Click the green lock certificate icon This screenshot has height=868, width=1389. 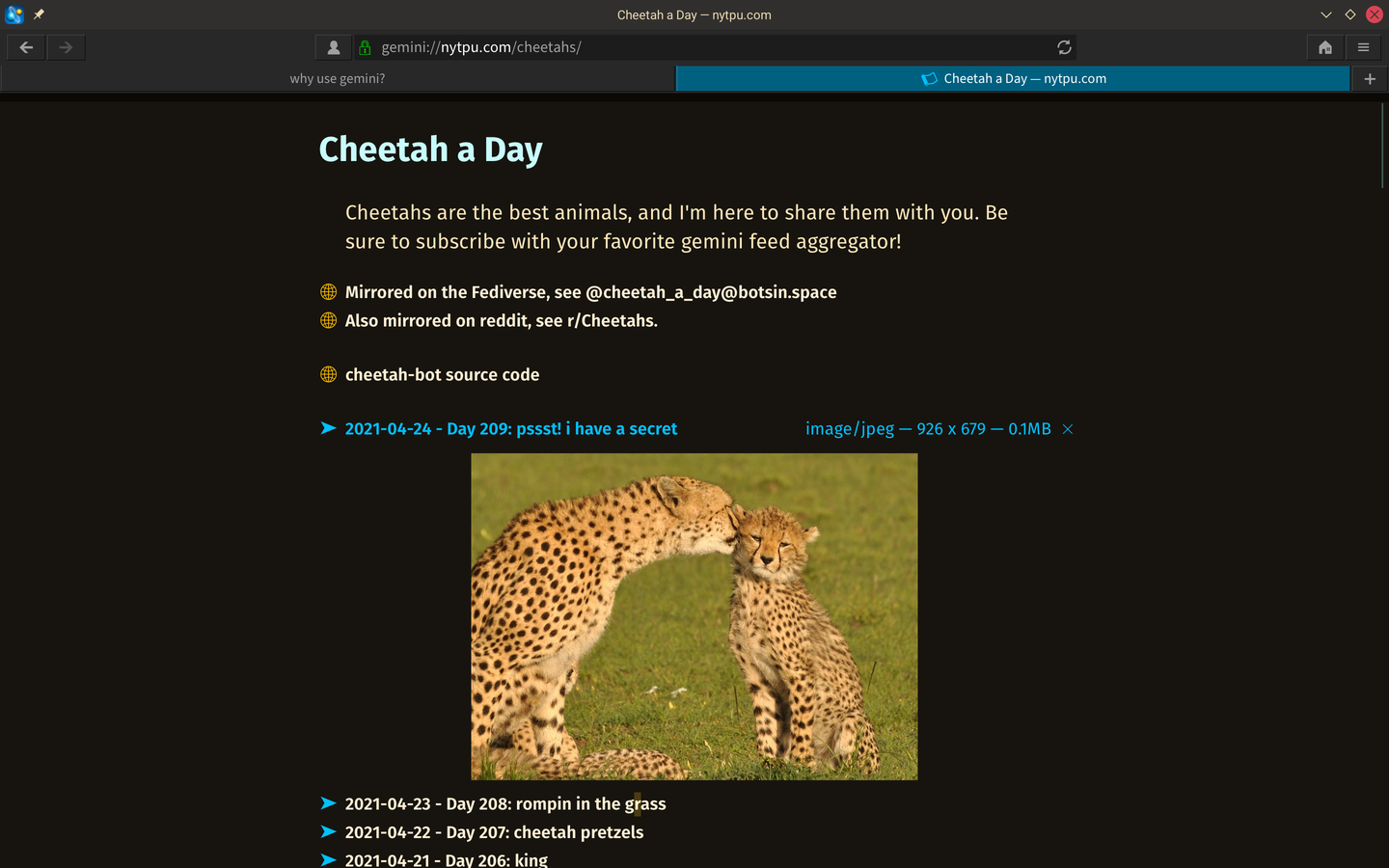pyautogui.click(x=365, y=47)
